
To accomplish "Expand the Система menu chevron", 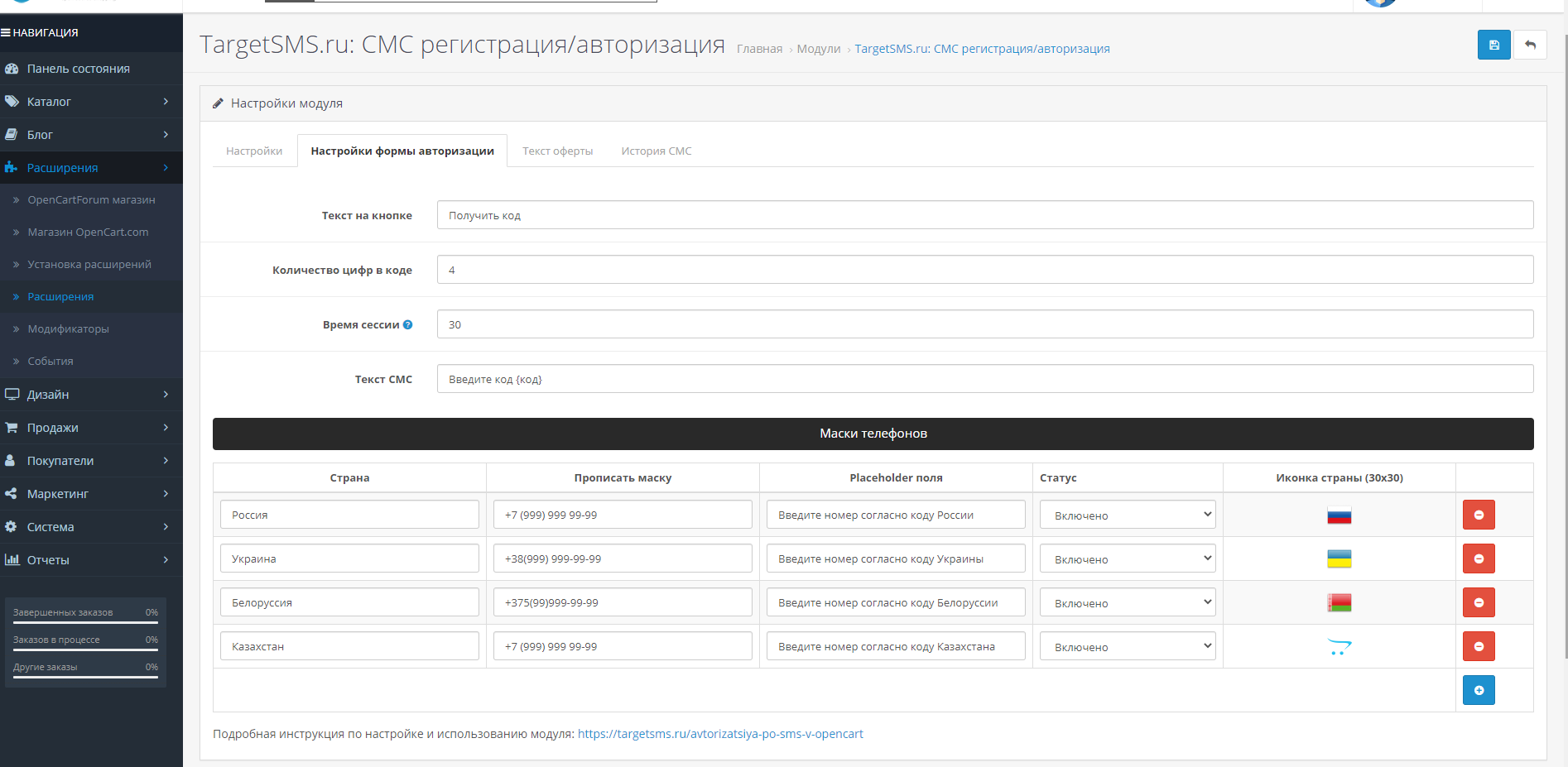I will [x=166, y=527].
